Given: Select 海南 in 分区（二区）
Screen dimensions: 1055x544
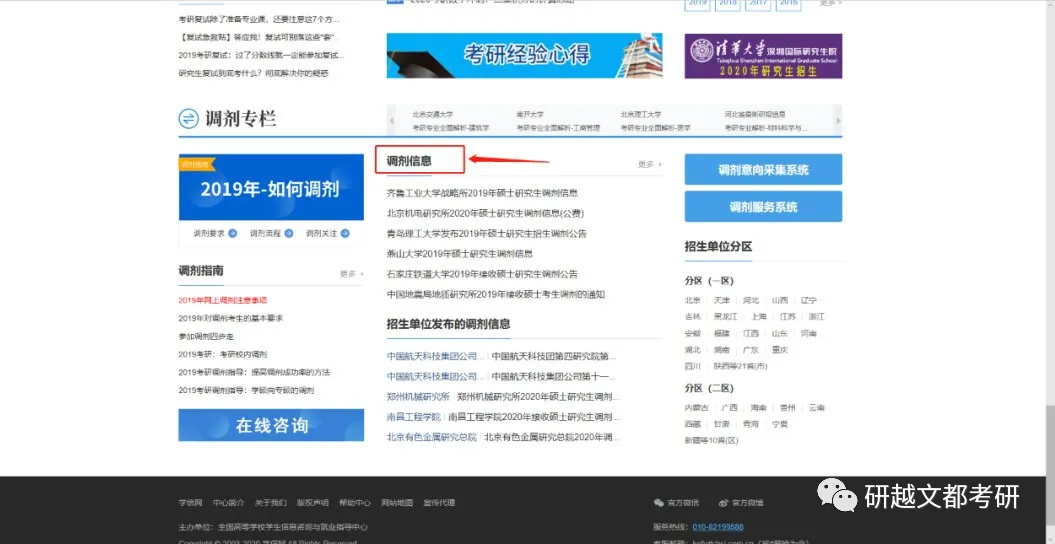Looking at the screenshot, I should pyautogui.click(x=758, y=407).
